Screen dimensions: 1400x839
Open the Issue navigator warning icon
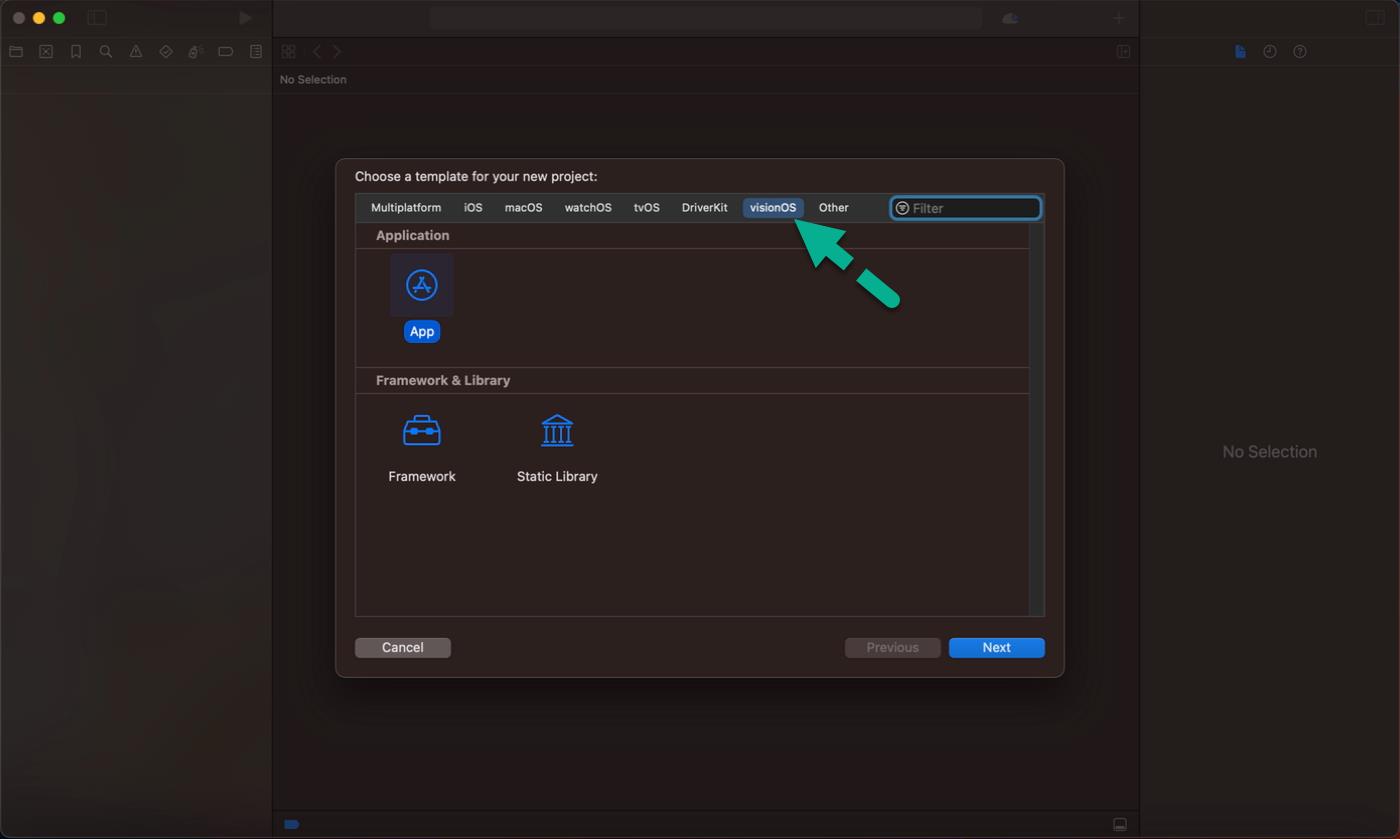click(x=136, y=51)
